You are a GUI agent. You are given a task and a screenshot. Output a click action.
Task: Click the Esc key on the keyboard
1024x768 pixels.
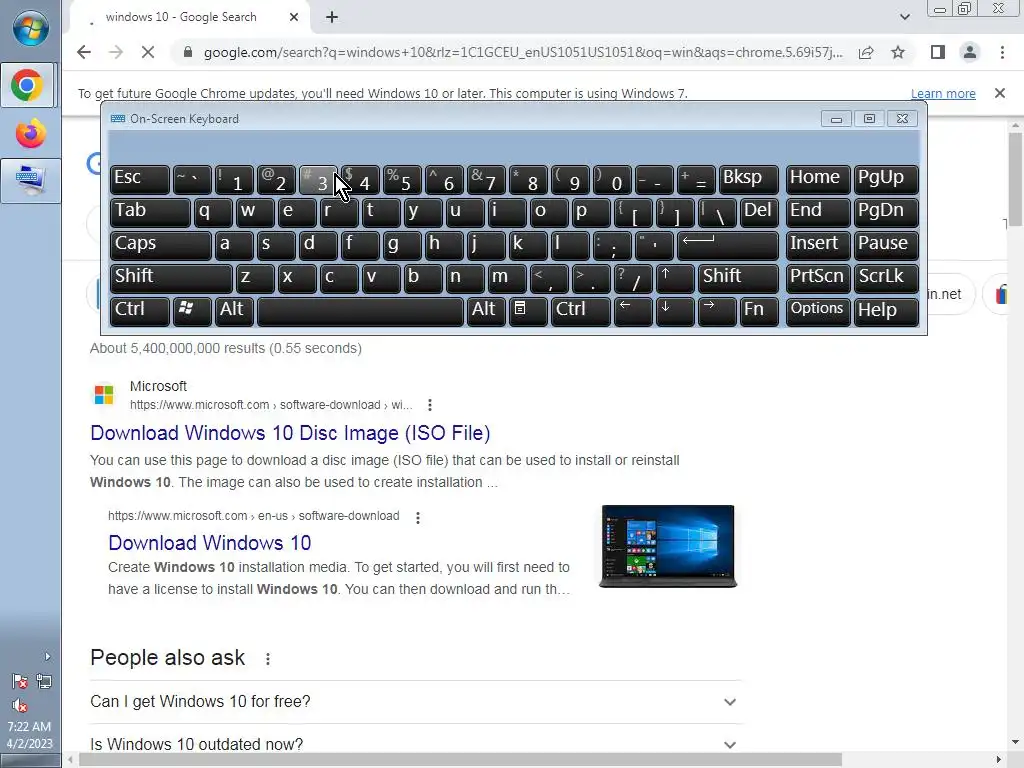pyautogui.click(x=140, y=179)
